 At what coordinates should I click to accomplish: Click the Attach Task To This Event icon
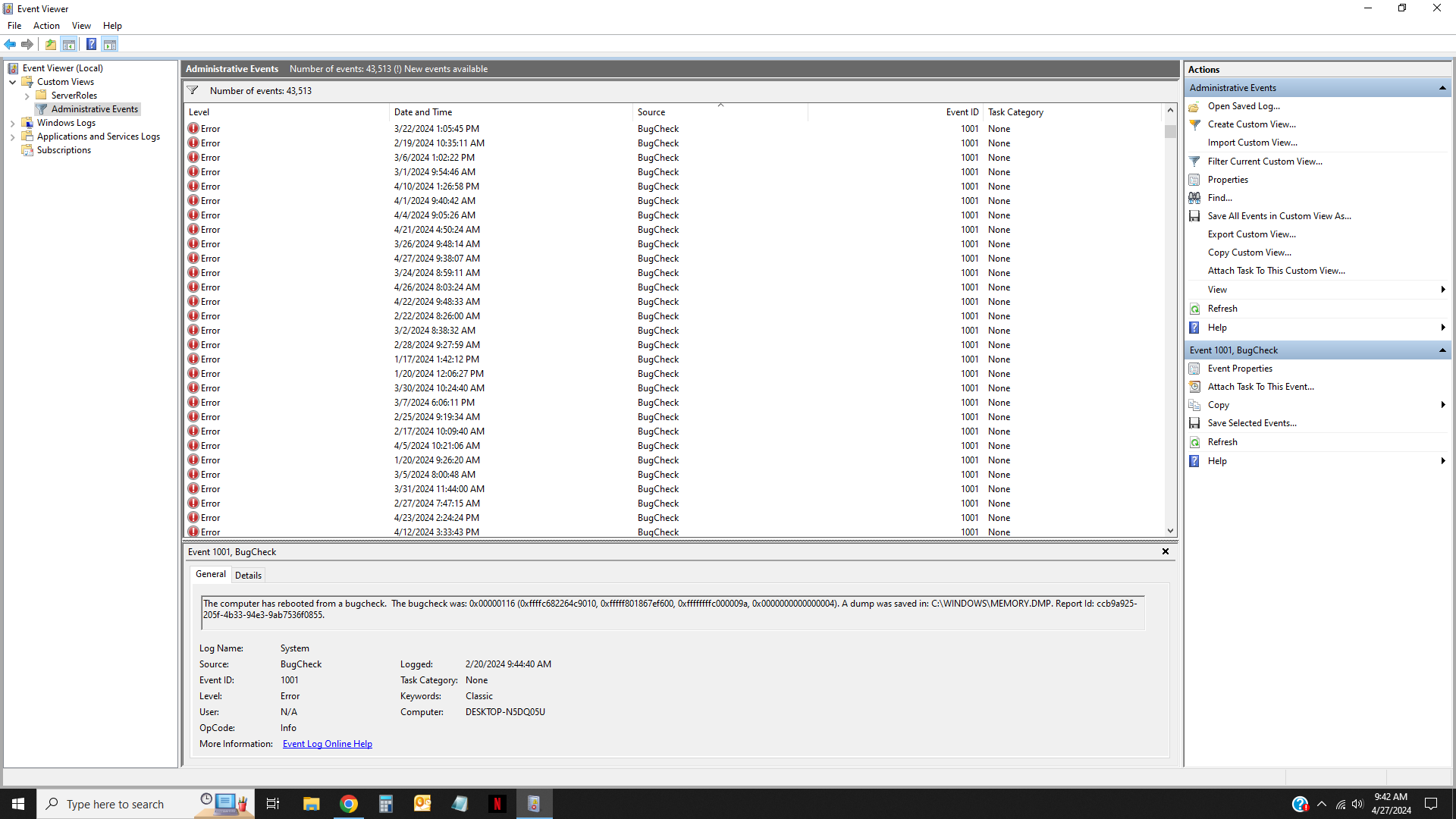(1194, 387)
